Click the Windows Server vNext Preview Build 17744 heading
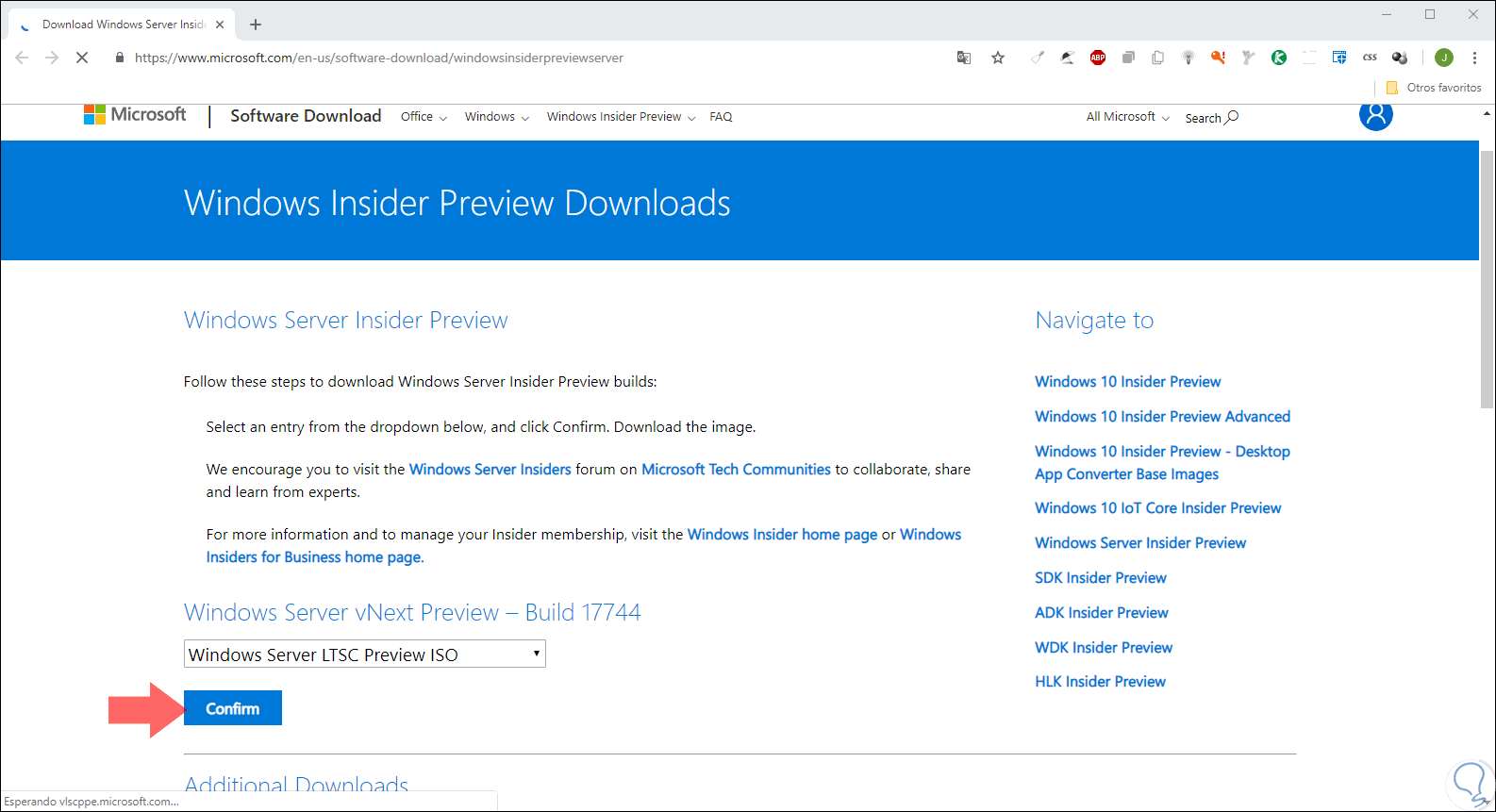The image size is (1496, 812). click(412, 613)
